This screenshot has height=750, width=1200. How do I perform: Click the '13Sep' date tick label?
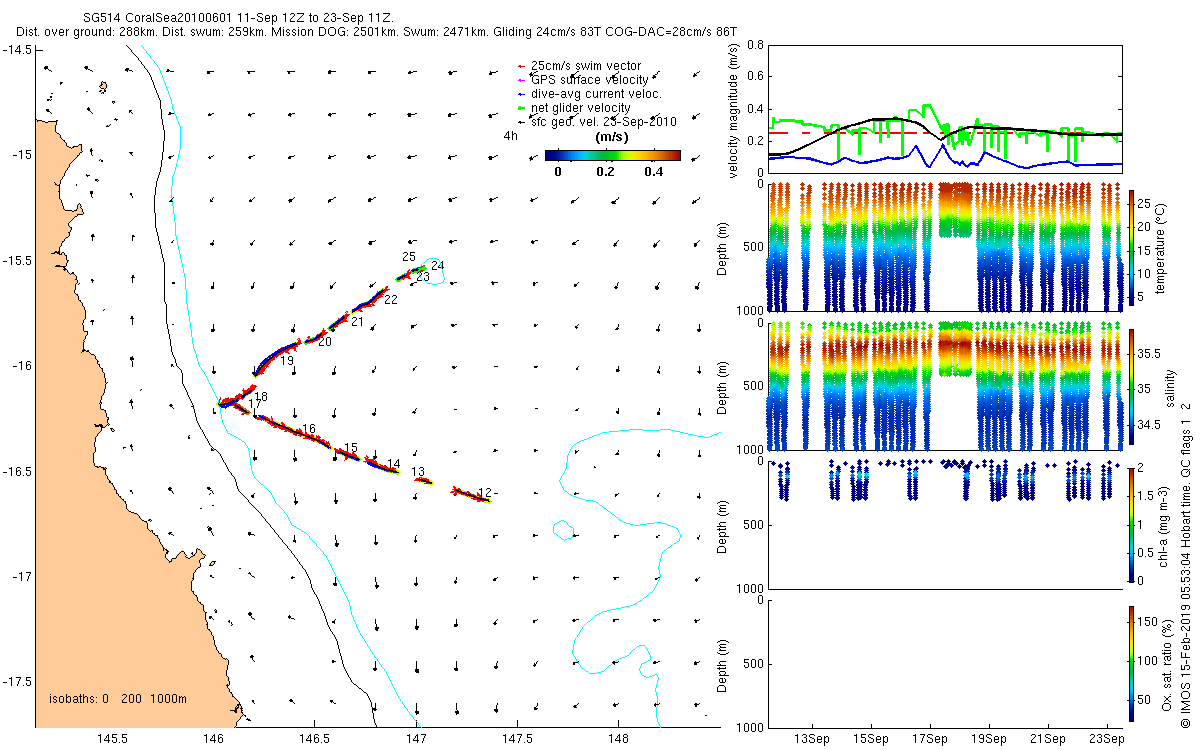point(811,738)
